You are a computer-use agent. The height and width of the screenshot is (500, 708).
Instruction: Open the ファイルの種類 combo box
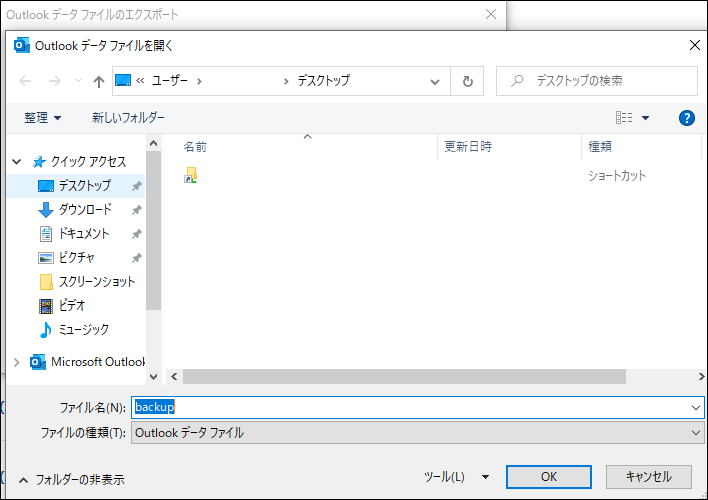pyautogui.click(x=418, y=433)
